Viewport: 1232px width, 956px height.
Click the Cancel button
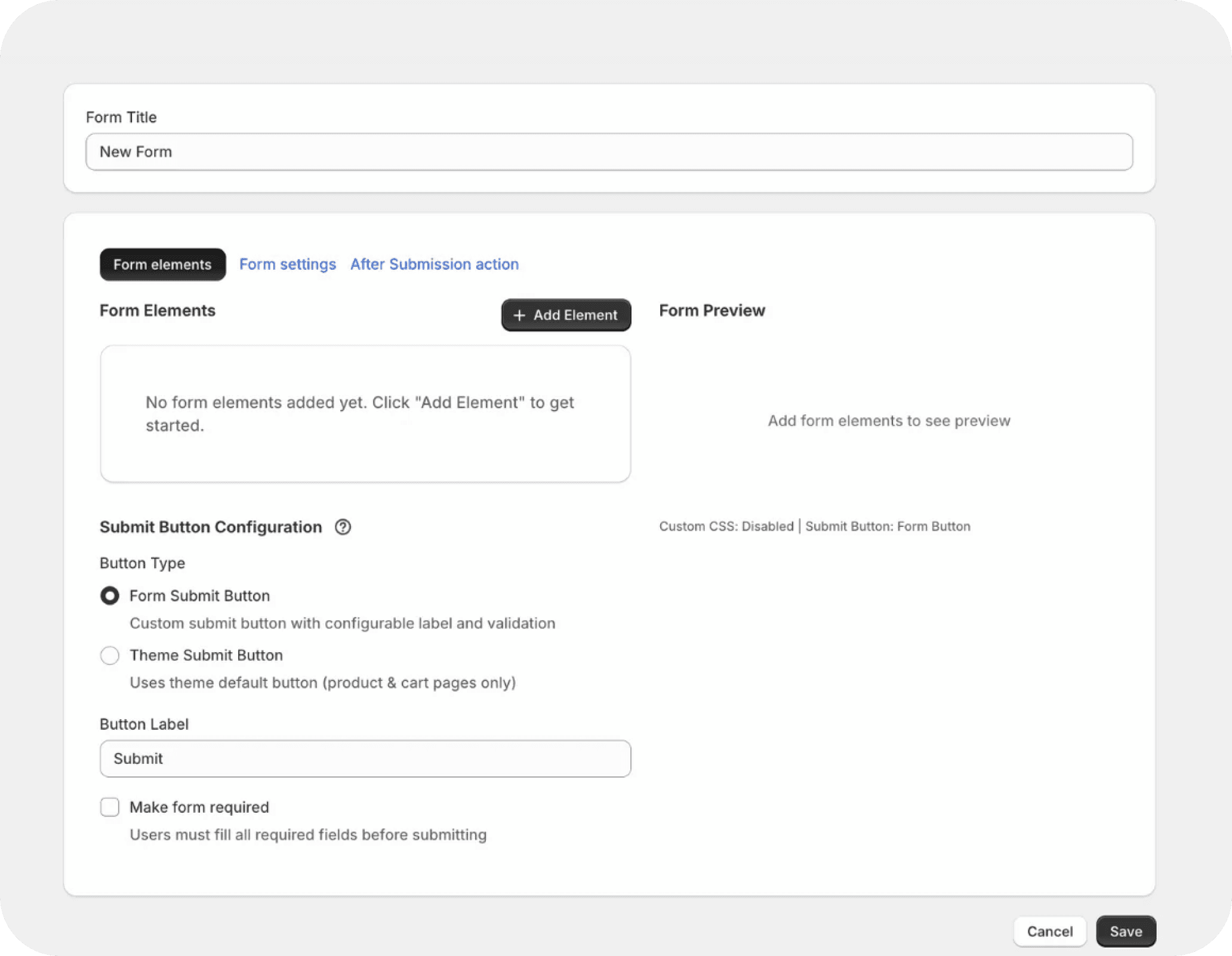[x=1049, y=931]
